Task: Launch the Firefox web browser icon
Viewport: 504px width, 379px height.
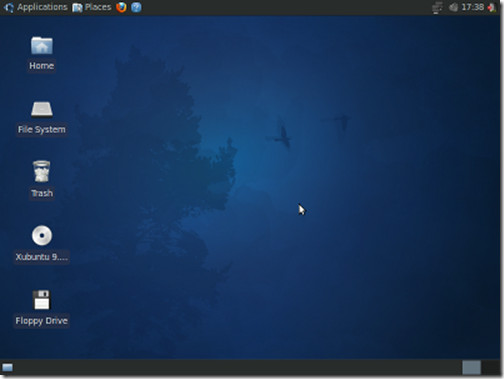Action: pos(121,7)
